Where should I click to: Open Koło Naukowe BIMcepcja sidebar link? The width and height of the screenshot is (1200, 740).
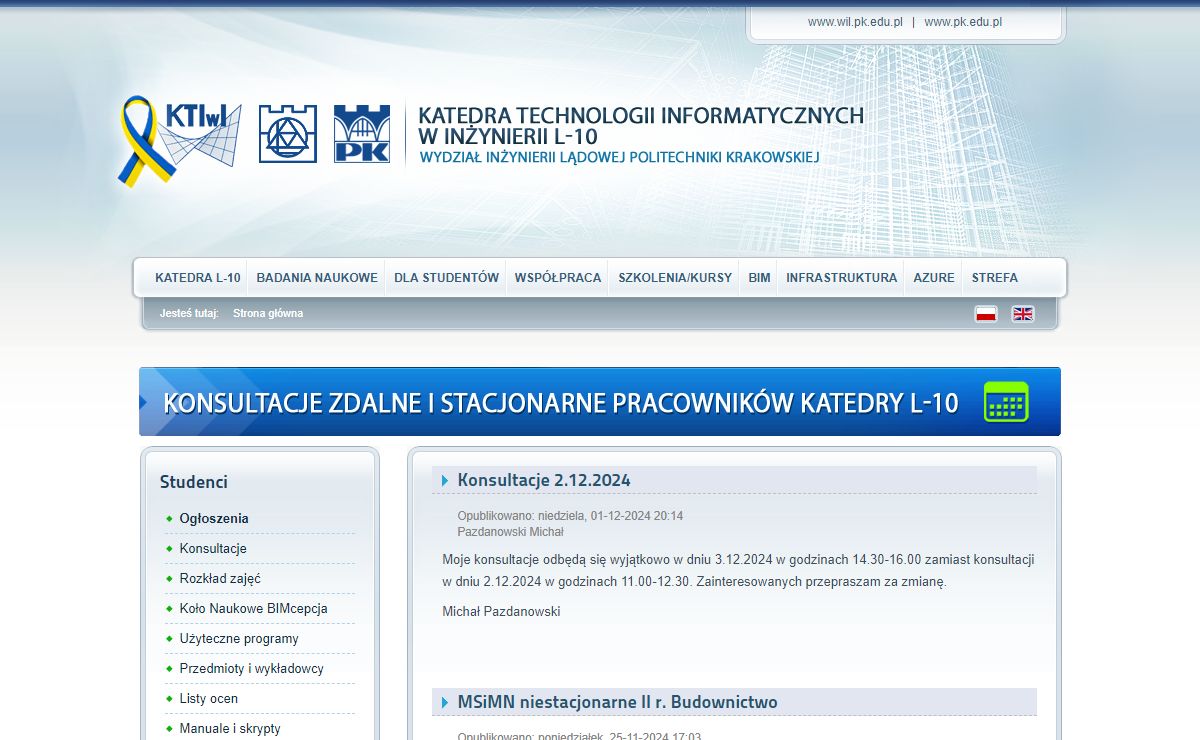coord(253,609)
